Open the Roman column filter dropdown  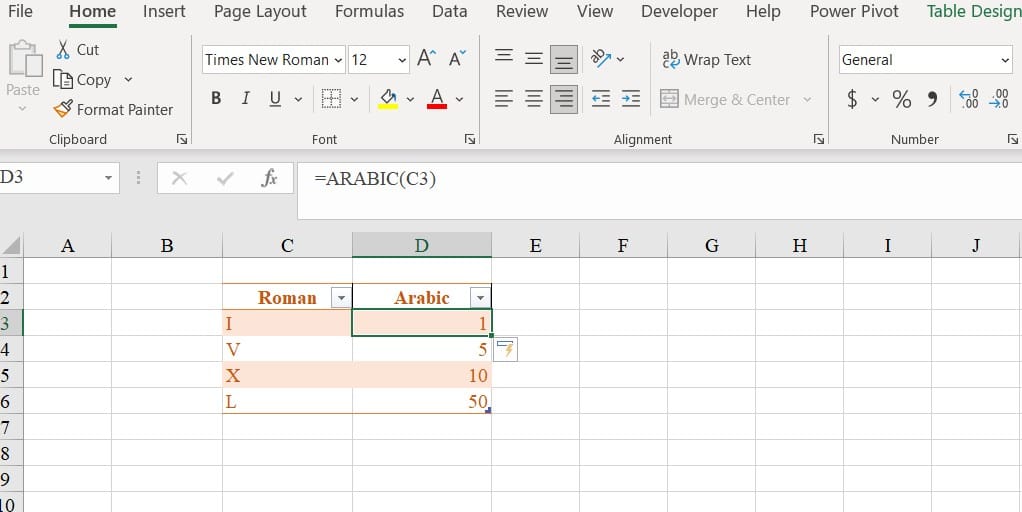[341, 298]
